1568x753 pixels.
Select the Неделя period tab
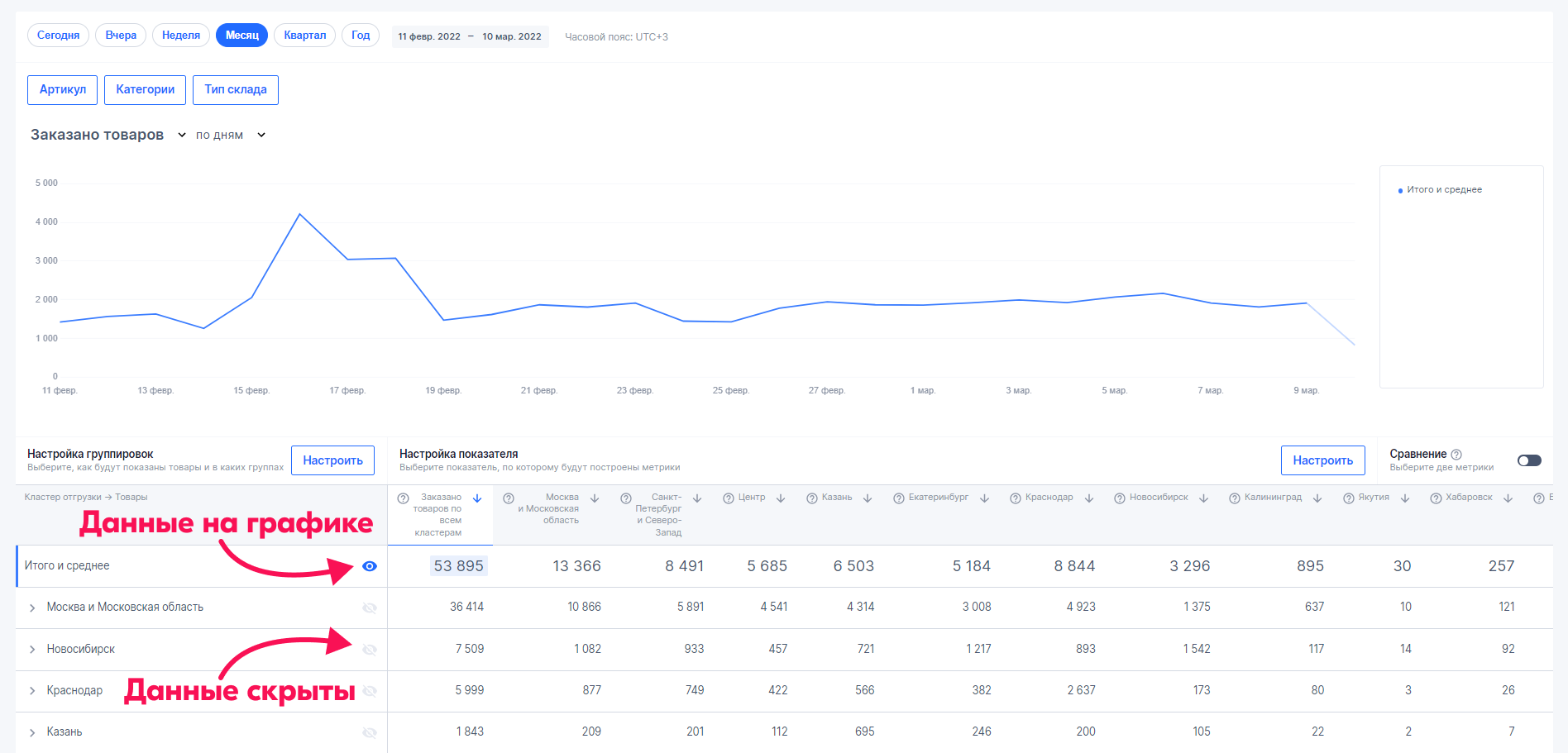pyautogui.click(x=181, y=36)
